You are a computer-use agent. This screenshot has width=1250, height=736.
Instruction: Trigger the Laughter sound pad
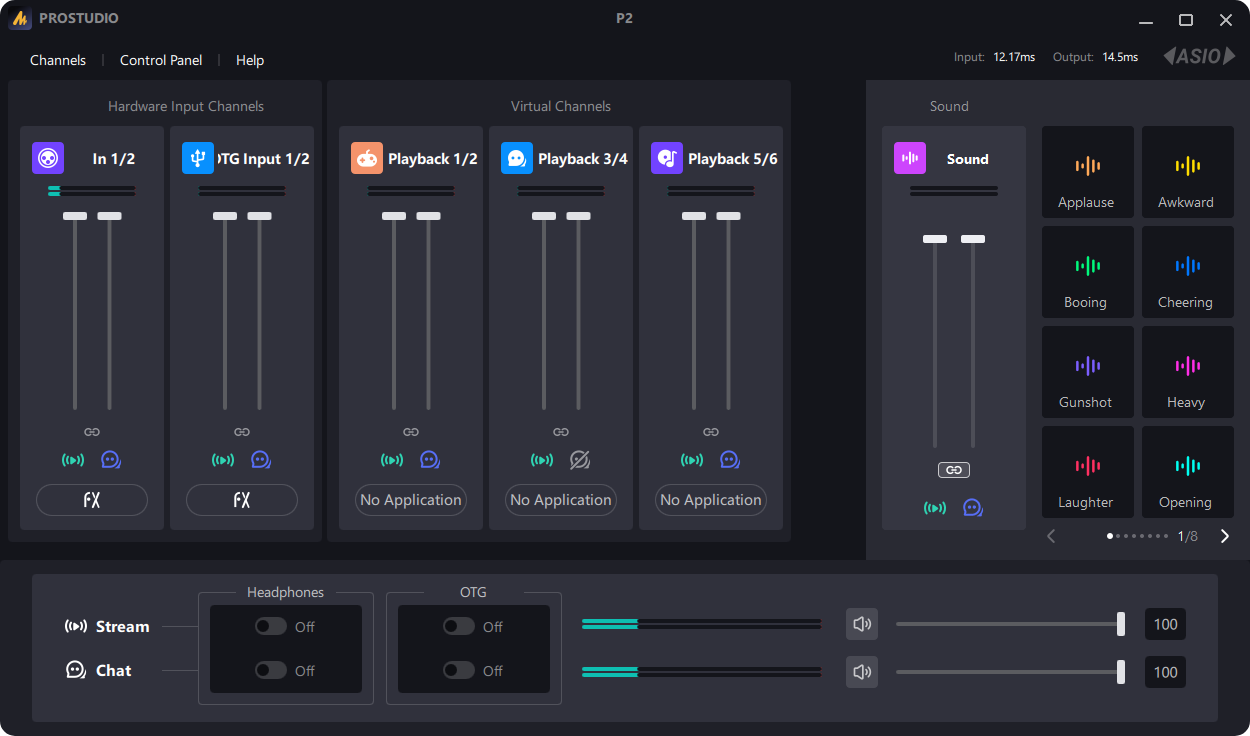tap(1088, 472)
